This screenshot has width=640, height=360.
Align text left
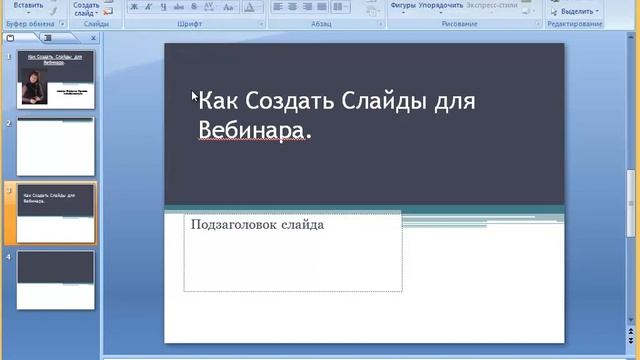(x=278, y=7)
